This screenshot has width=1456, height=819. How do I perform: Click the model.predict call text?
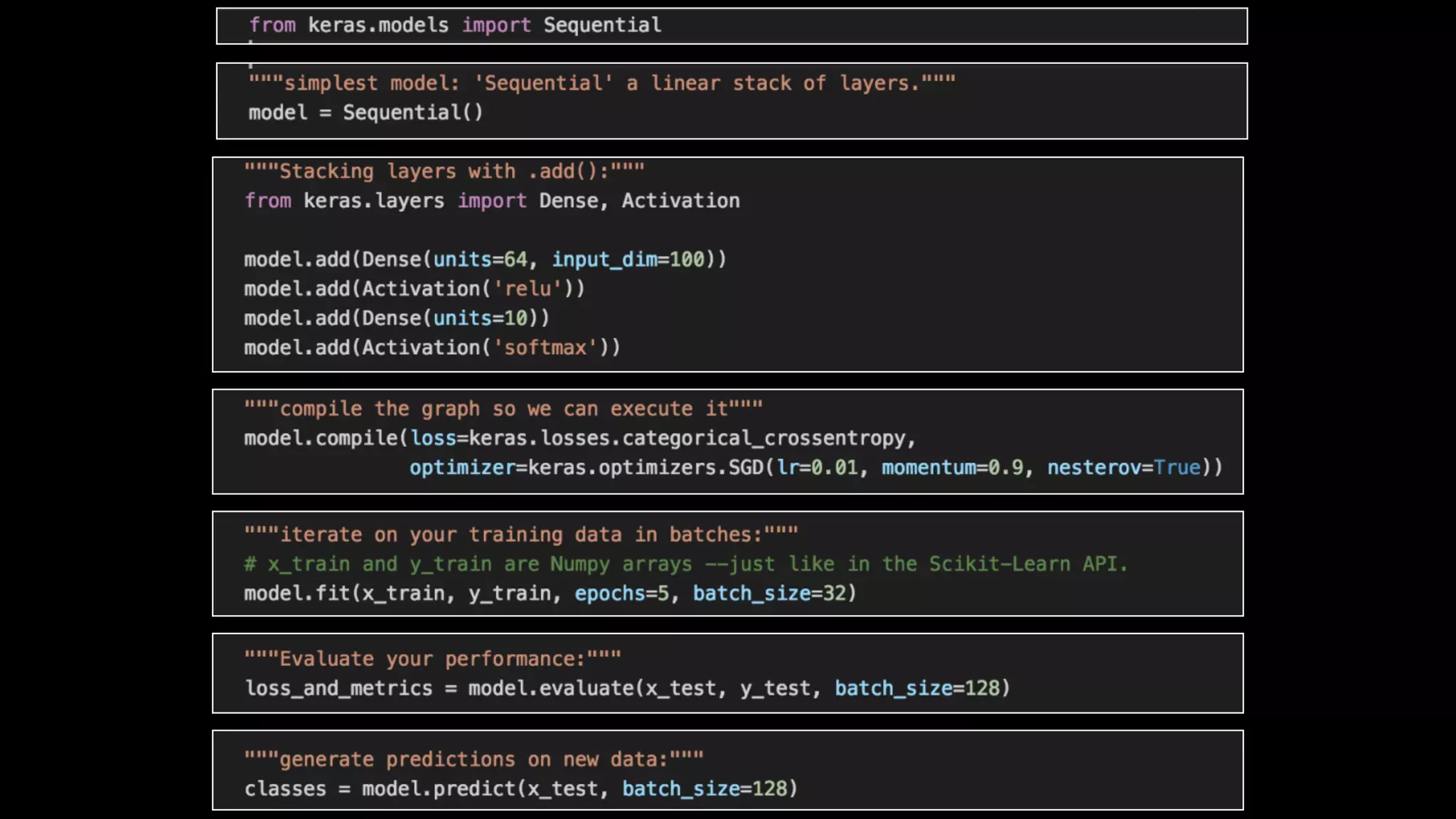tap(440, 789)
